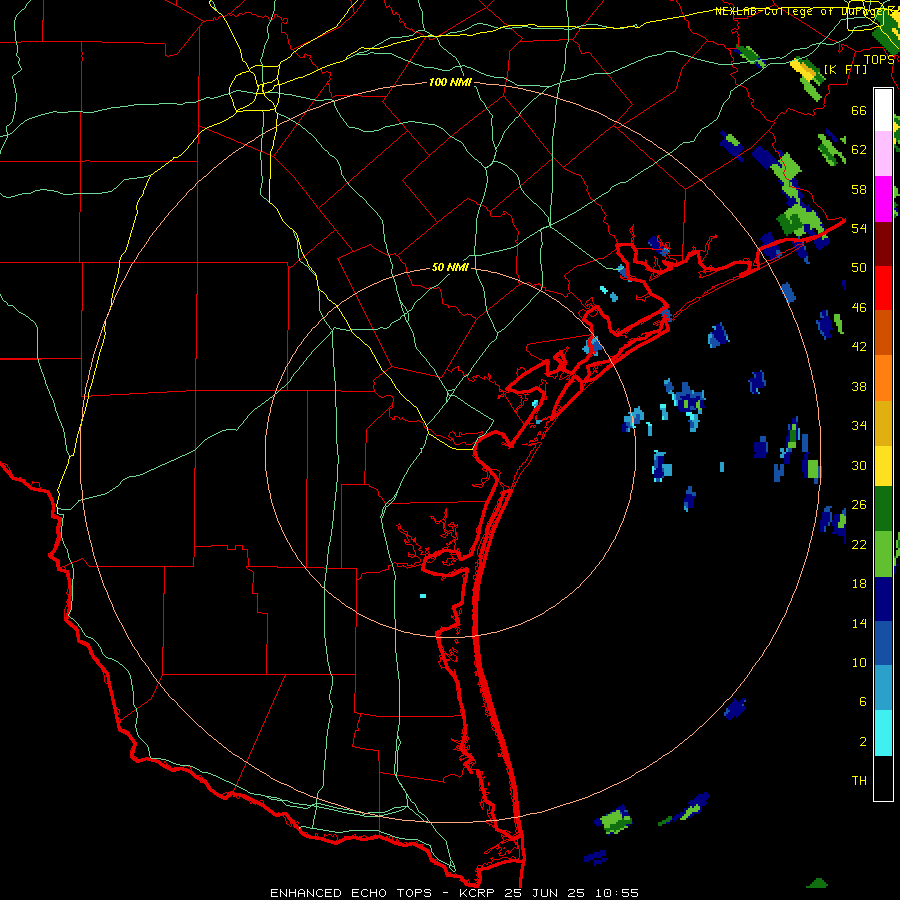The width and height of the screenshot is (900, 900).
Task: Click legend value "18"
Action: (859, 584)
